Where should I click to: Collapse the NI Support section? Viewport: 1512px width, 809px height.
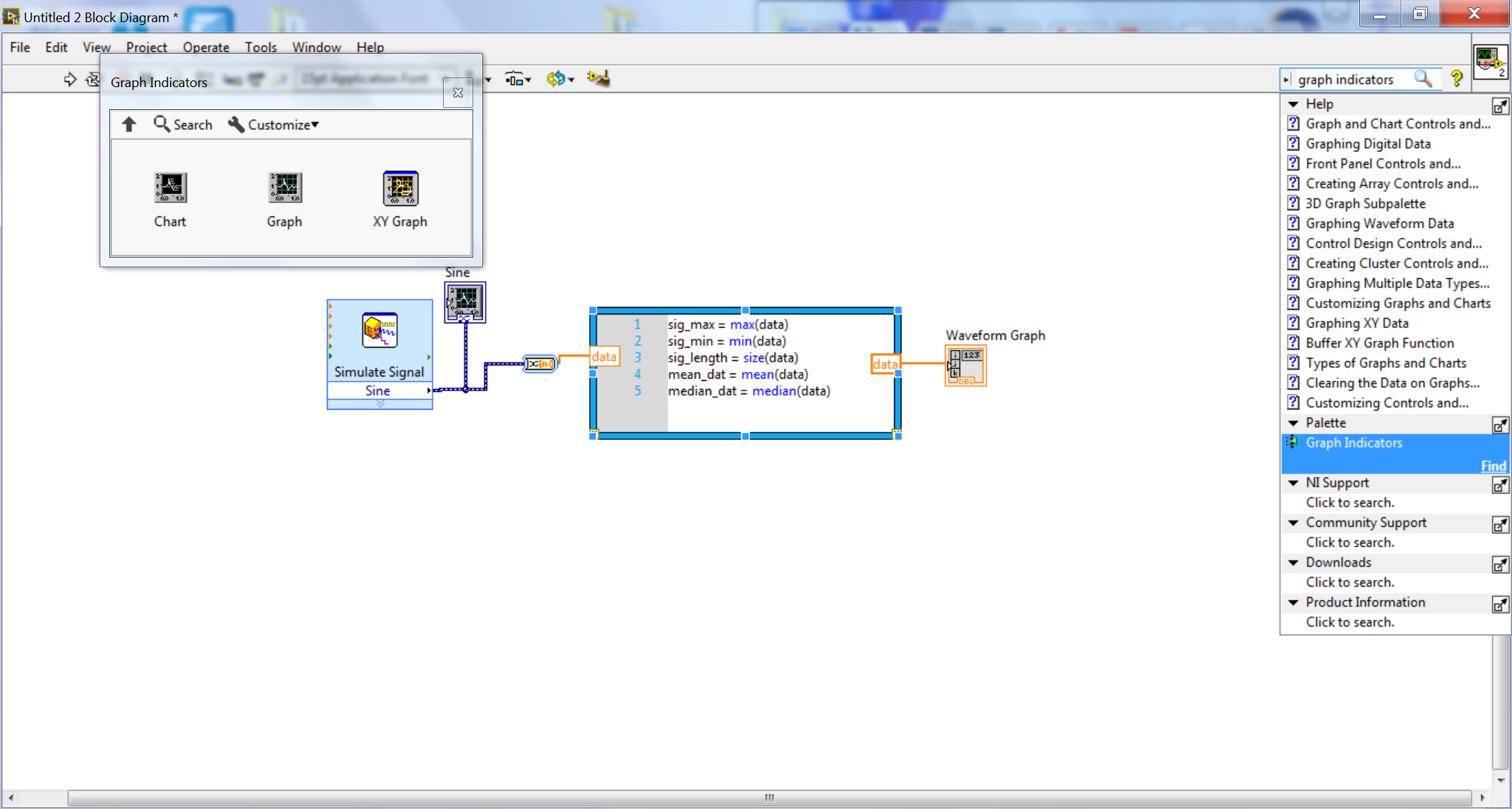[x=1293, y=483]
